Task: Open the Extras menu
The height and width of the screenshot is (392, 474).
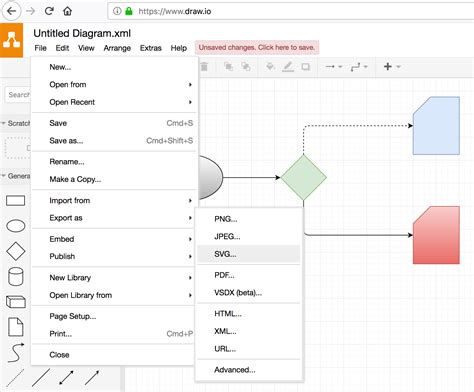Action: pos(151,48)
